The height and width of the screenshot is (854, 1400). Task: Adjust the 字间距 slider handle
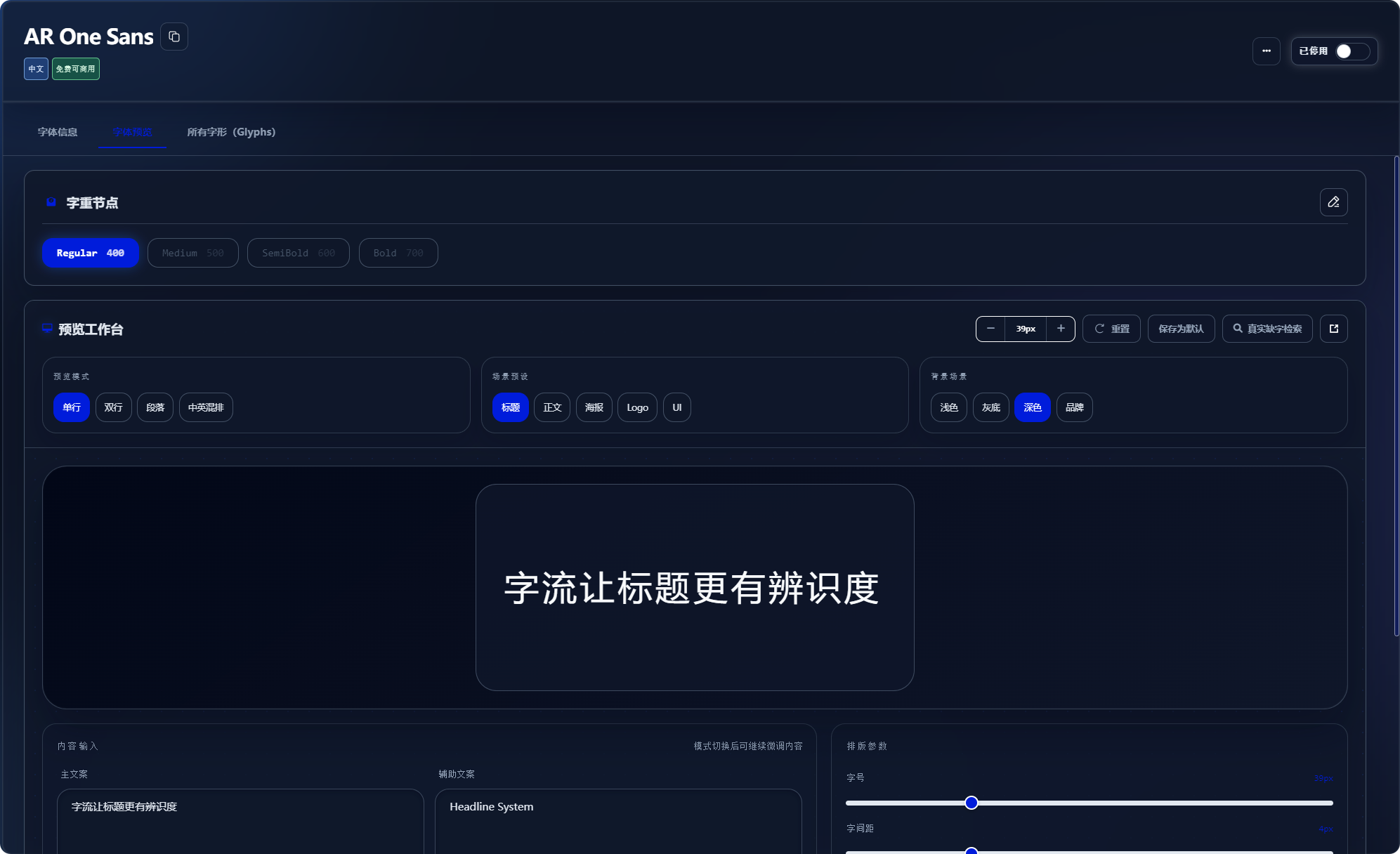(972, 851)
